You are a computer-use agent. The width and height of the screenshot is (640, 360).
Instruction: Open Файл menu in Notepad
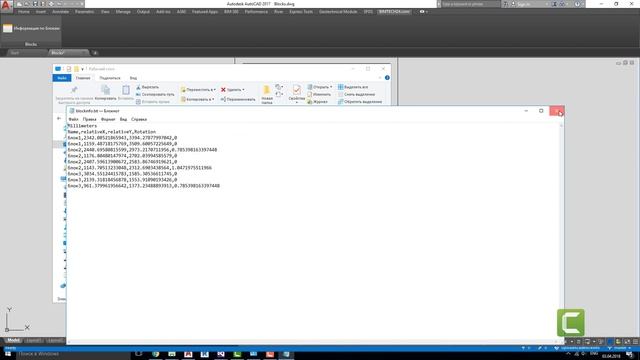[x=73, y=119]
